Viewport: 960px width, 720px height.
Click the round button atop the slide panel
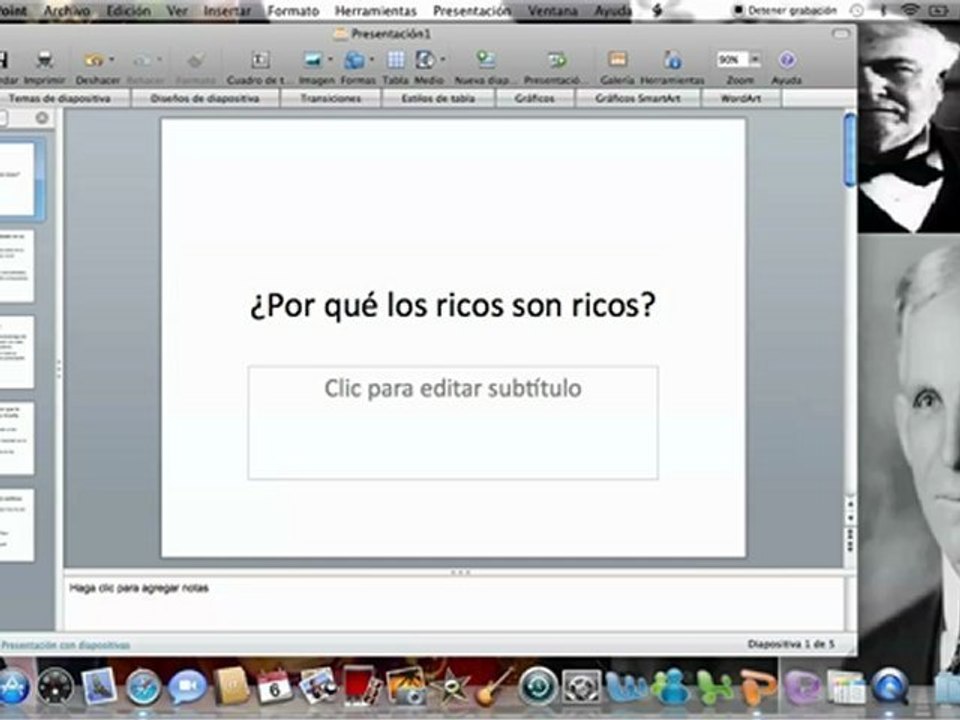[x=42, y=118]
